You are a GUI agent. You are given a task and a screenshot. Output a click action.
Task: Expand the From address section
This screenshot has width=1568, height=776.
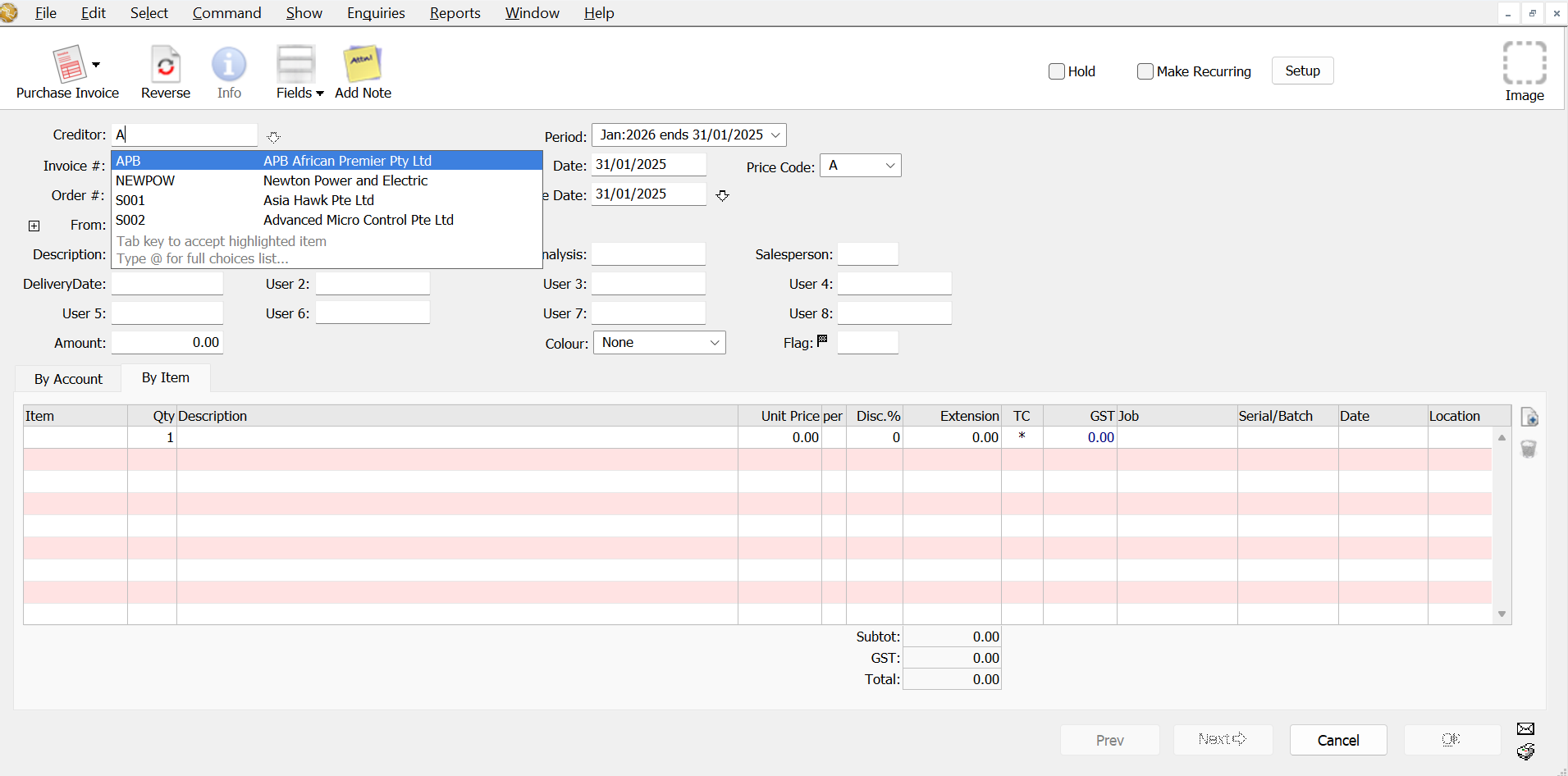tap(34, 226)
